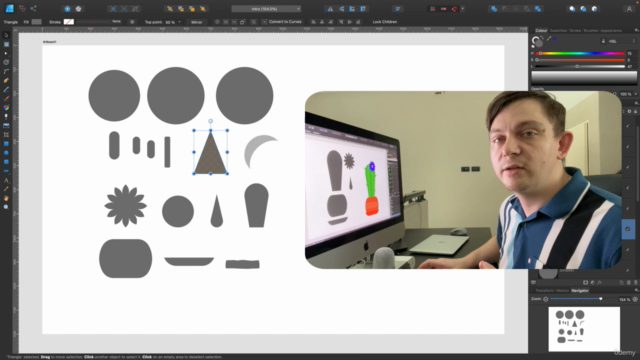This screenshot has width=640, height=360.
Task: Open the document title dropdown
Action: tap(299, 9)
